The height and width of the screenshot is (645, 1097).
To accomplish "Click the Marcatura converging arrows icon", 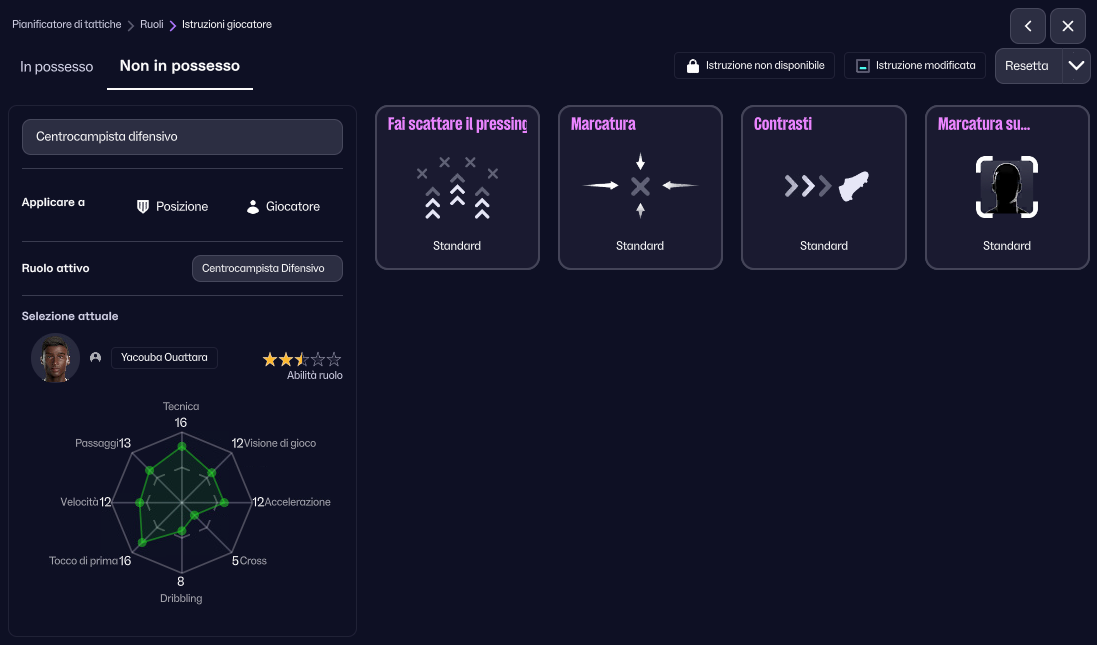I will [640, 186].
